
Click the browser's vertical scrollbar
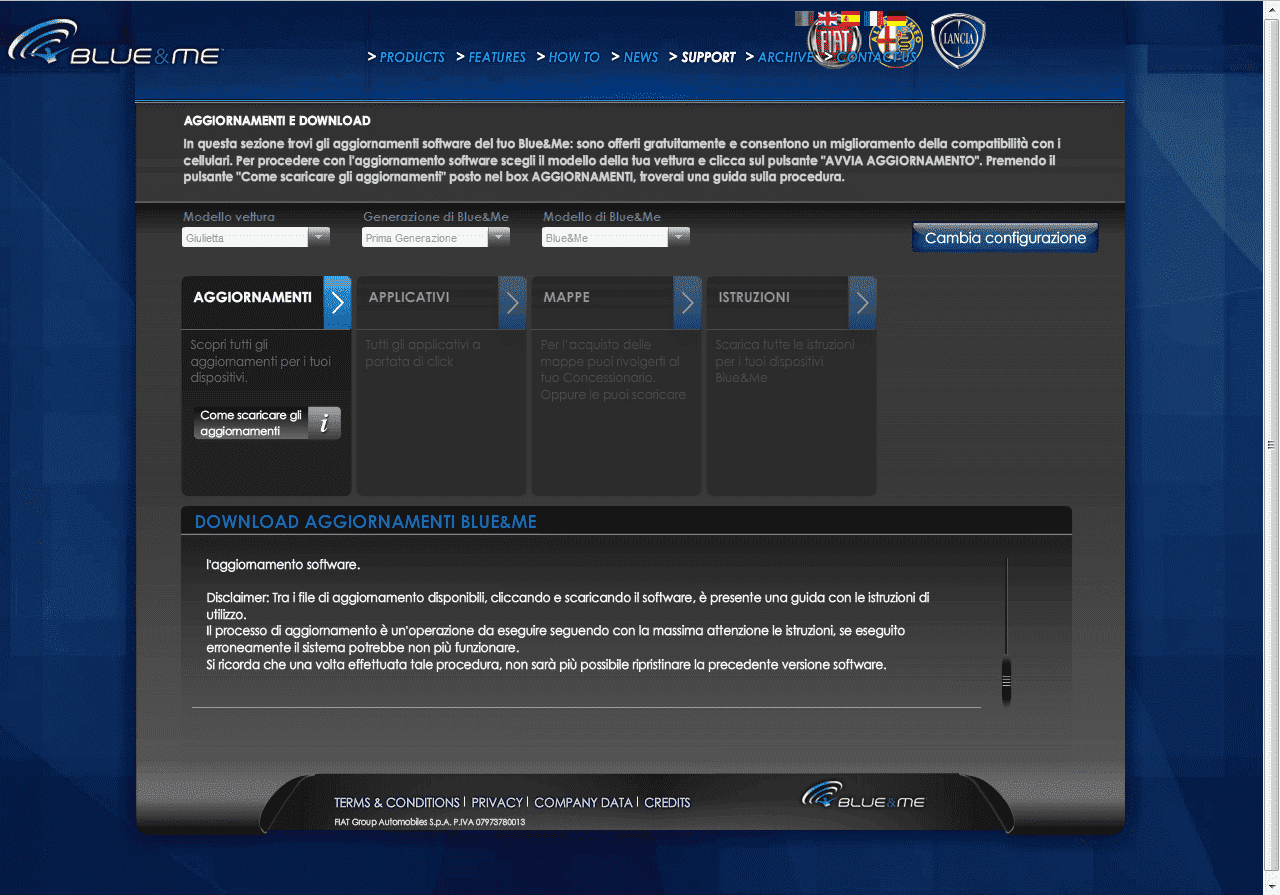pyautogui.click(x=1272, y=447)
